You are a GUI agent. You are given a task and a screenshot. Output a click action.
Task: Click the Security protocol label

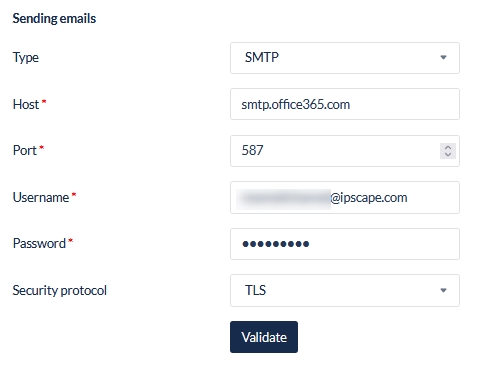pyautogui.click(x=60, y=291)
